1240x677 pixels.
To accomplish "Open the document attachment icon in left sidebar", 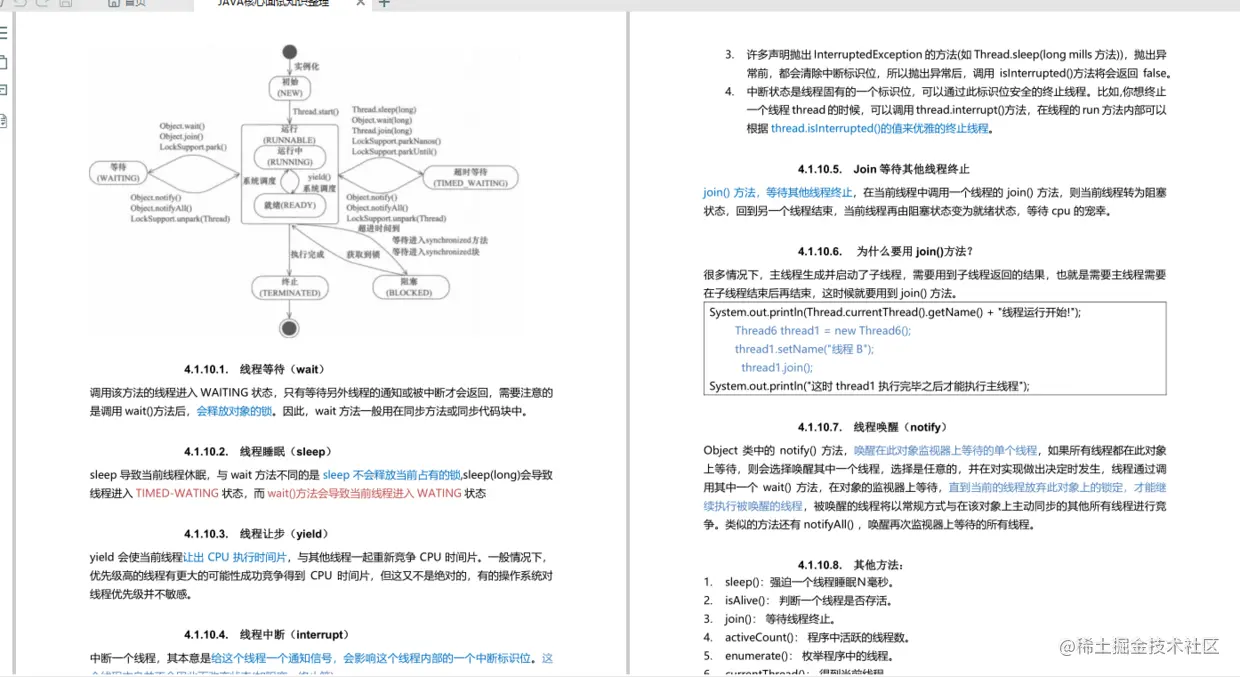I will point(3,120).
